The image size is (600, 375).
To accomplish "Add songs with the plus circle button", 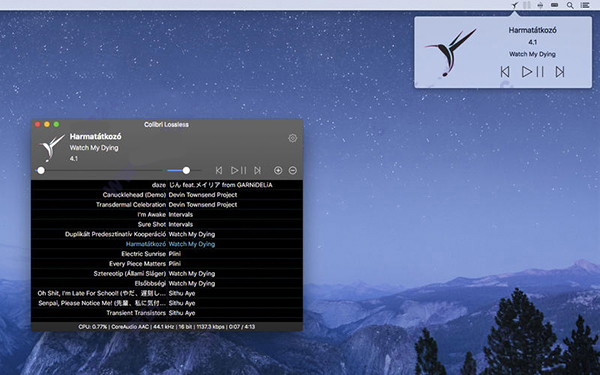I will (278, 170).
